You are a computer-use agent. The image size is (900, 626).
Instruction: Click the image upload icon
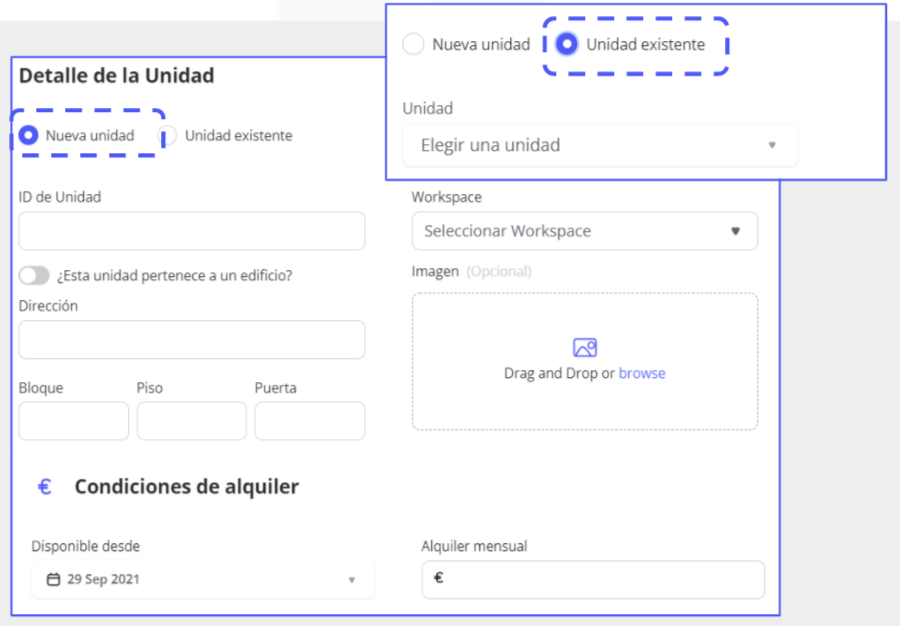tap(585, 348)
